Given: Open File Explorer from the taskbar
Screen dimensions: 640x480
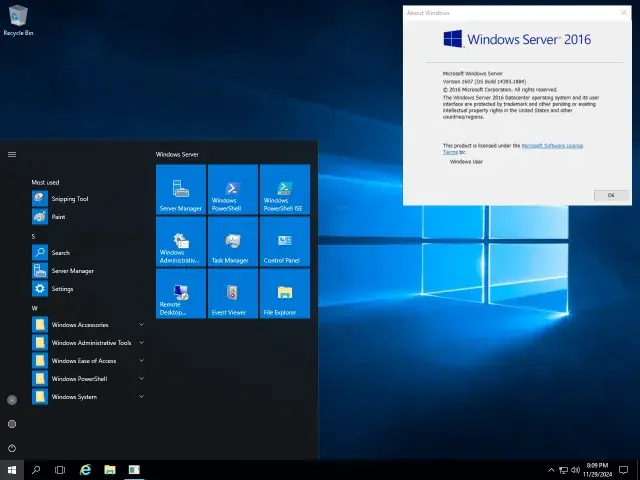Looking at the screenshot, I should click(x=110, y=470).
